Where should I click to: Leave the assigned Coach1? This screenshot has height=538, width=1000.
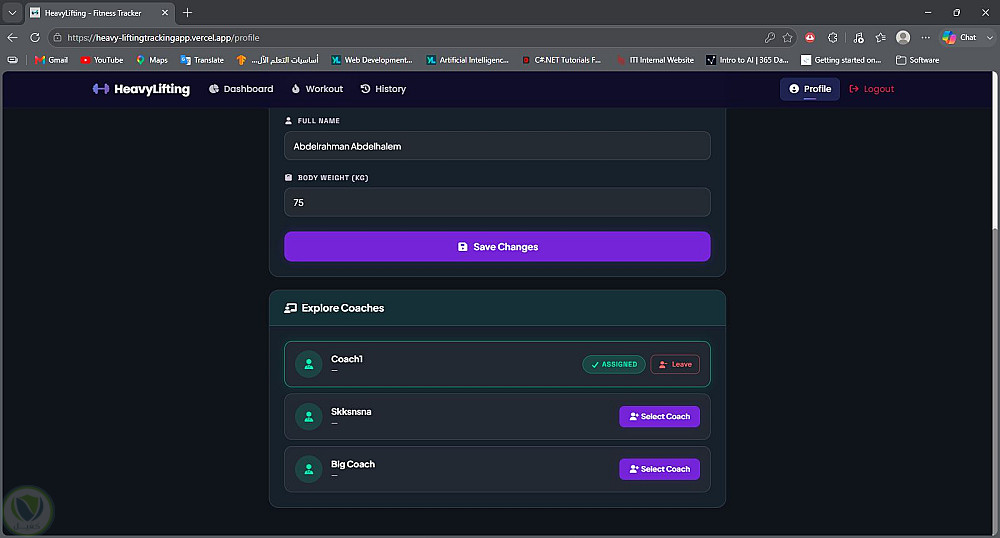coord(675,365)
